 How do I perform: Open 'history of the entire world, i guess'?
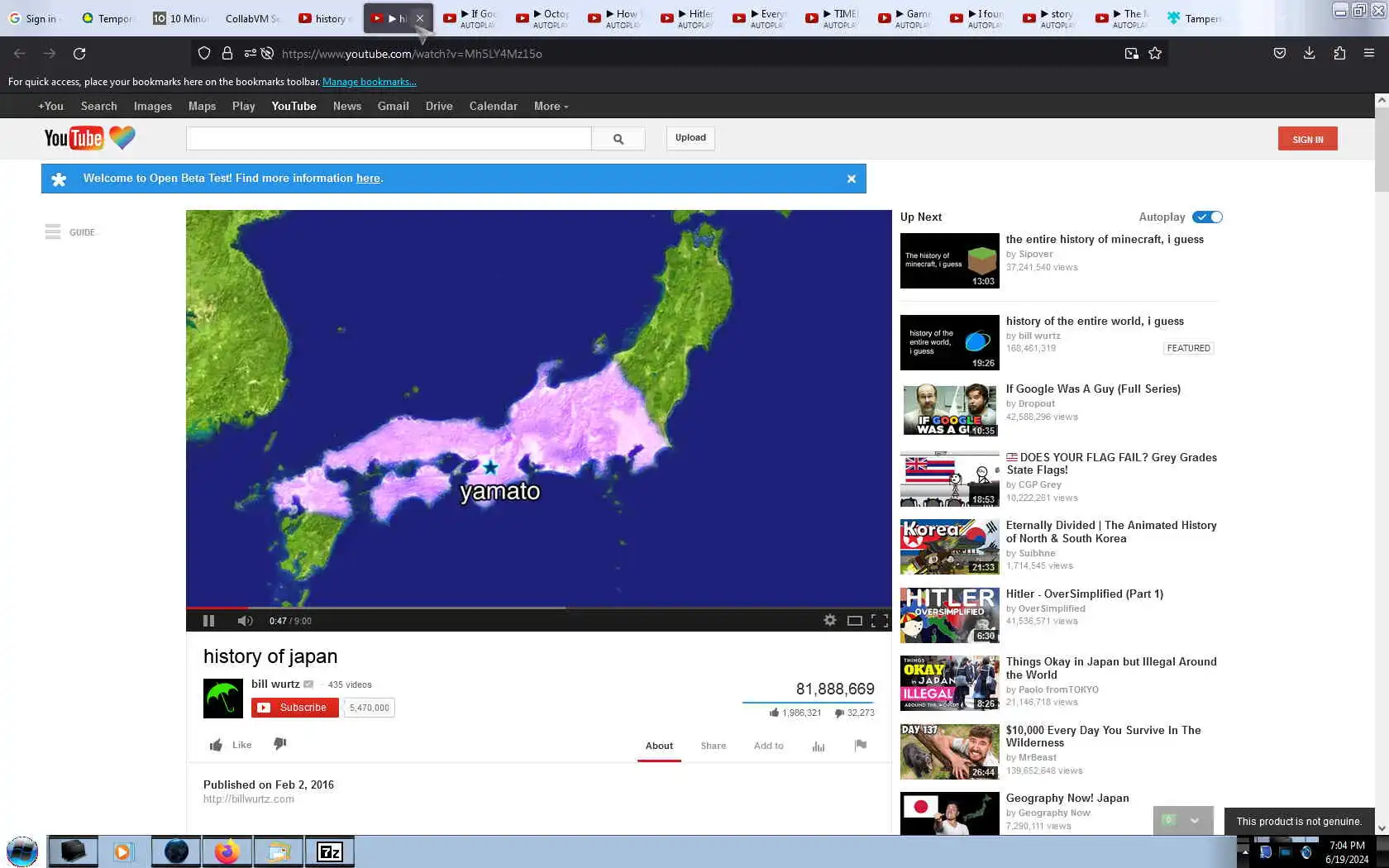[x=1095, y=322]
